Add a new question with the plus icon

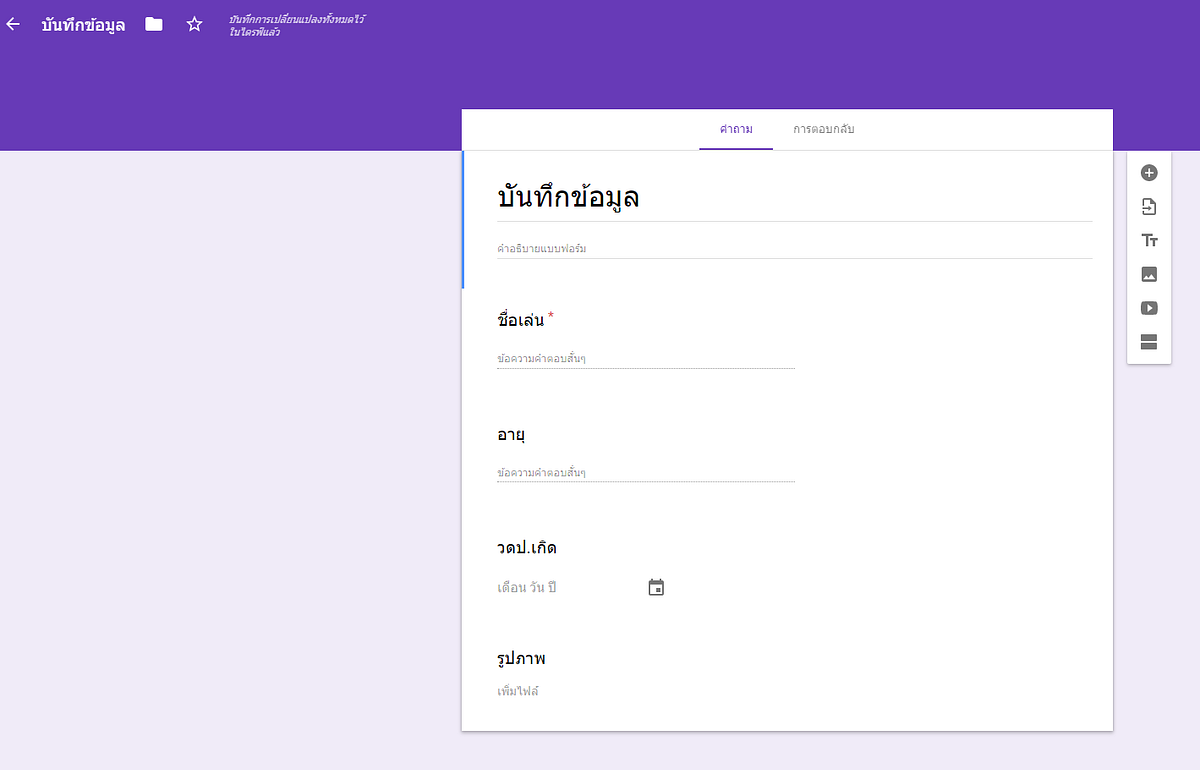(1148, 172)
